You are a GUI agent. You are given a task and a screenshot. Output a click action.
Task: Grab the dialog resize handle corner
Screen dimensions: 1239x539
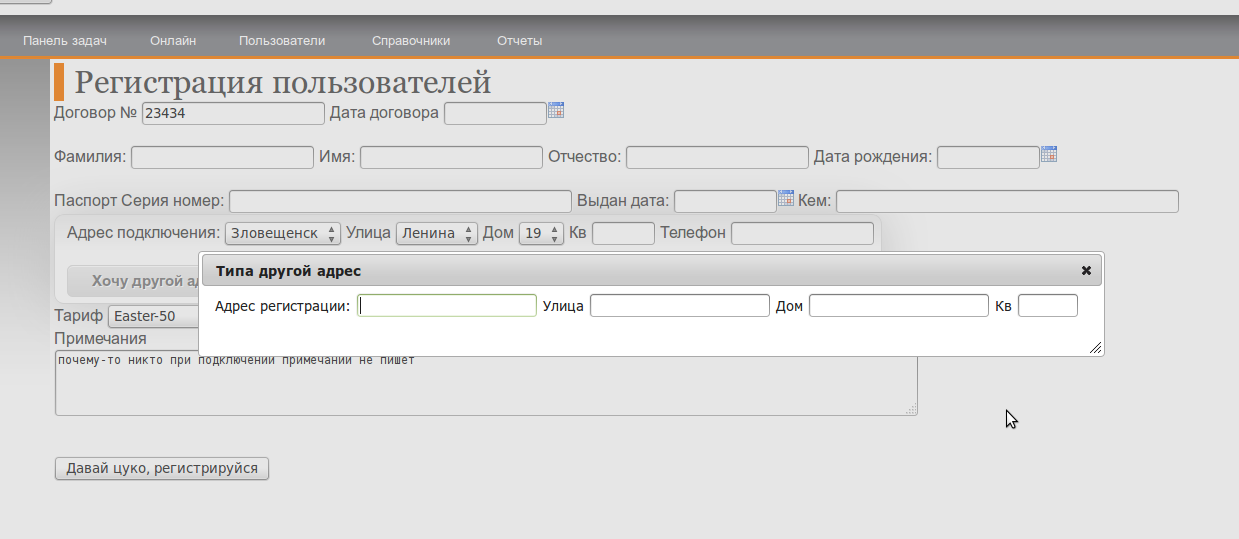coord(1096,347)
